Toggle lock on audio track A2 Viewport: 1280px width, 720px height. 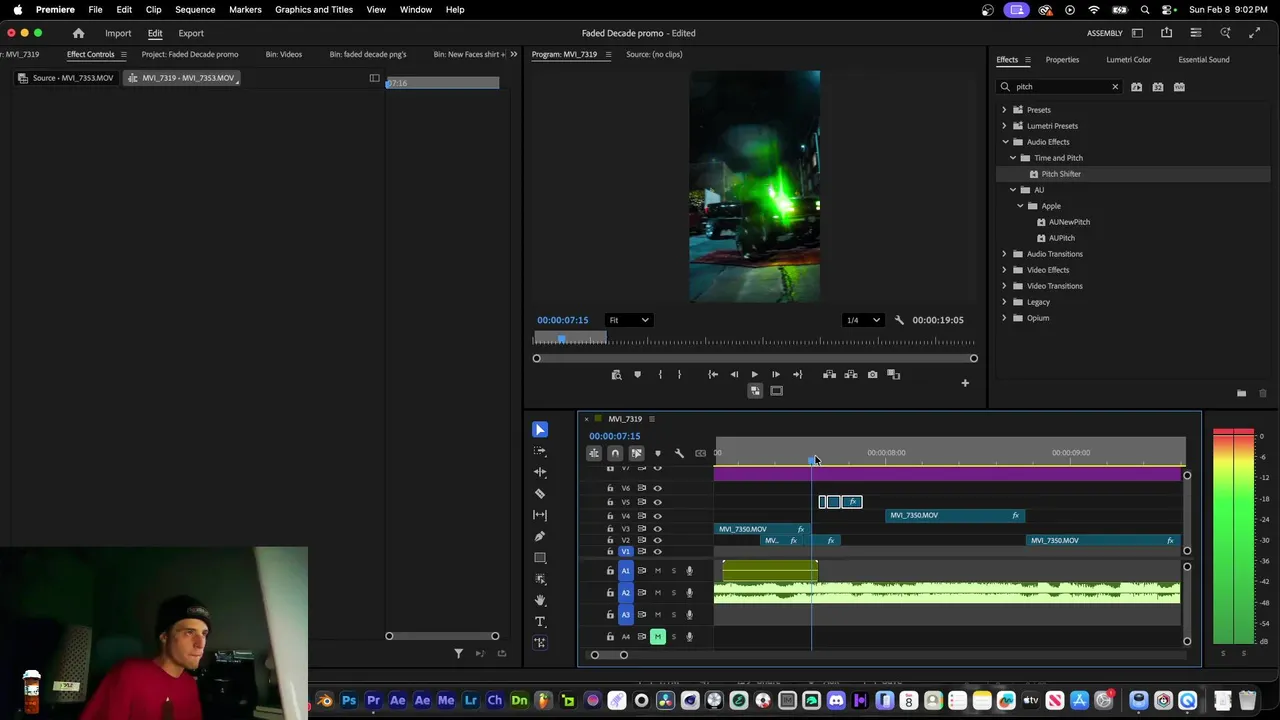pyautogui.click(x=610, y=593)
